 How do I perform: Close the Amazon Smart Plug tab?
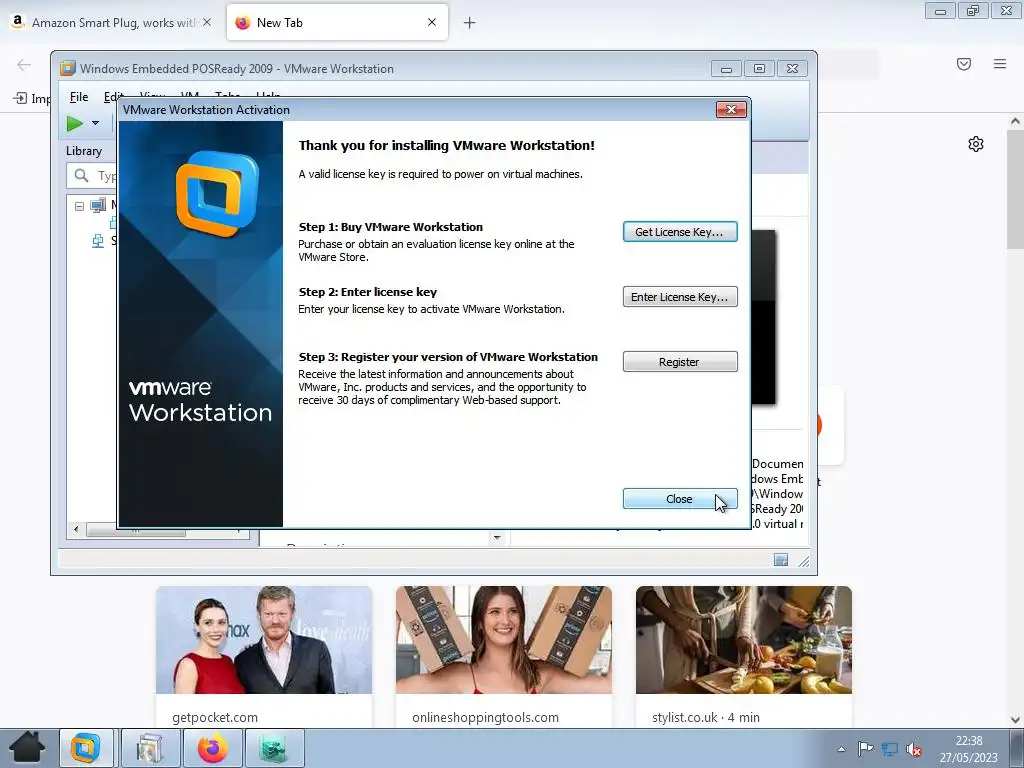(207, 22)
